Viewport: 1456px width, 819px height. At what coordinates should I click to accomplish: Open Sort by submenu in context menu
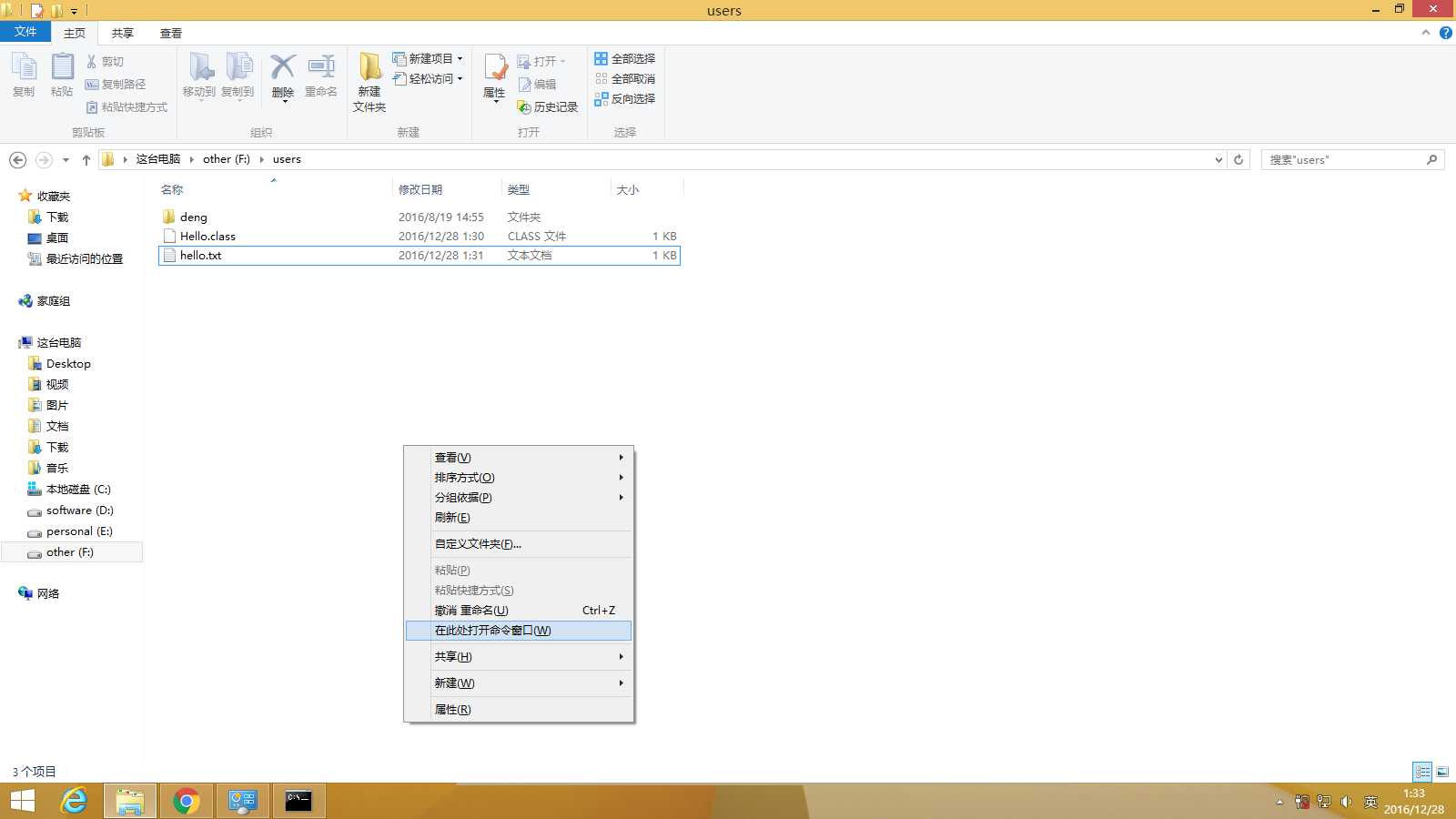[x=519, y=477]
